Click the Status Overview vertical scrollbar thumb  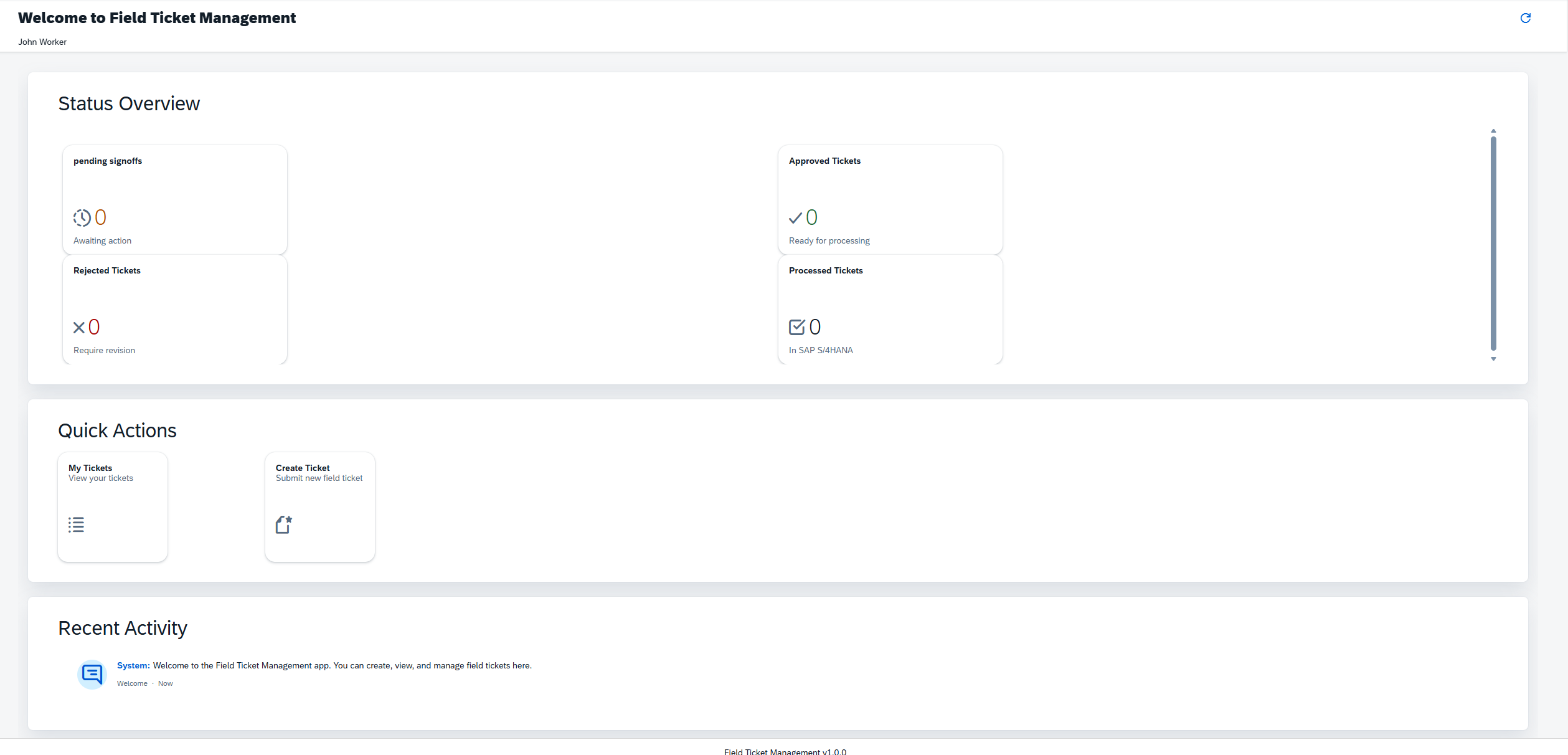[1493, 243]
